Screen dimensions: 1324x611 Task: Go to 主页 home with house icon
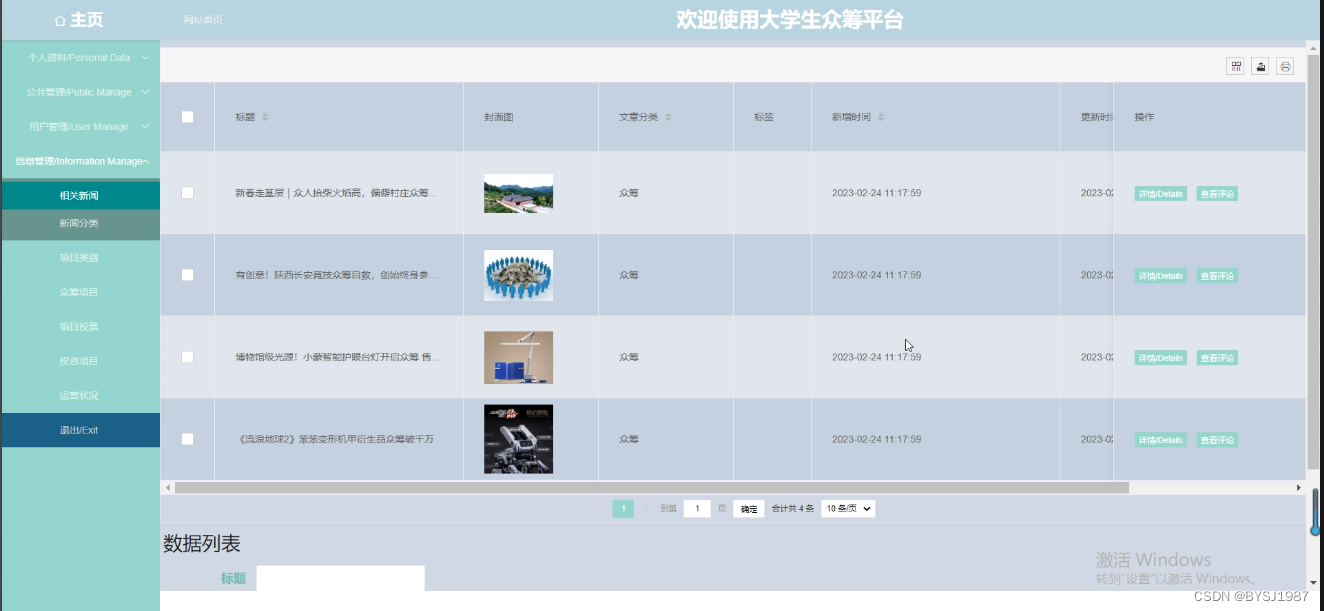click(79, 20)
